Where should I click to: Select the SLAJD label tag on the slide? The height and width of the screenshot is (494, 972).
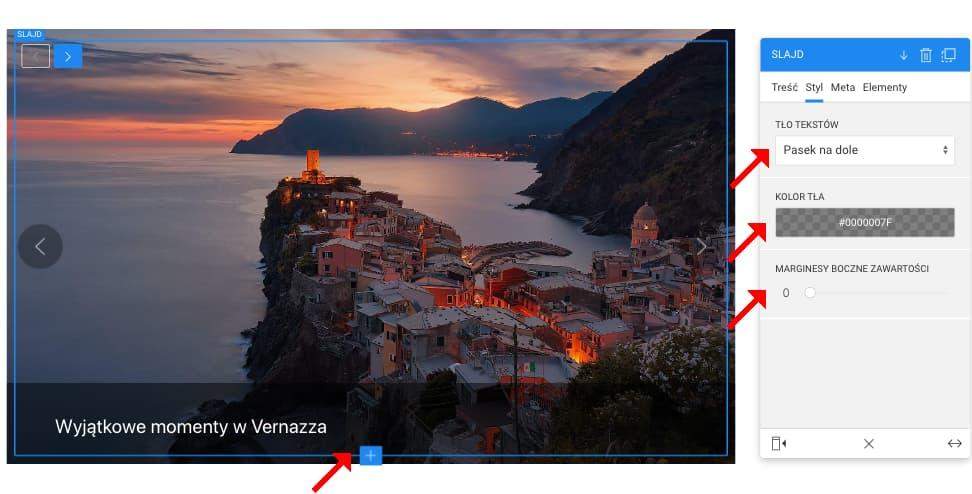[29, 35]
